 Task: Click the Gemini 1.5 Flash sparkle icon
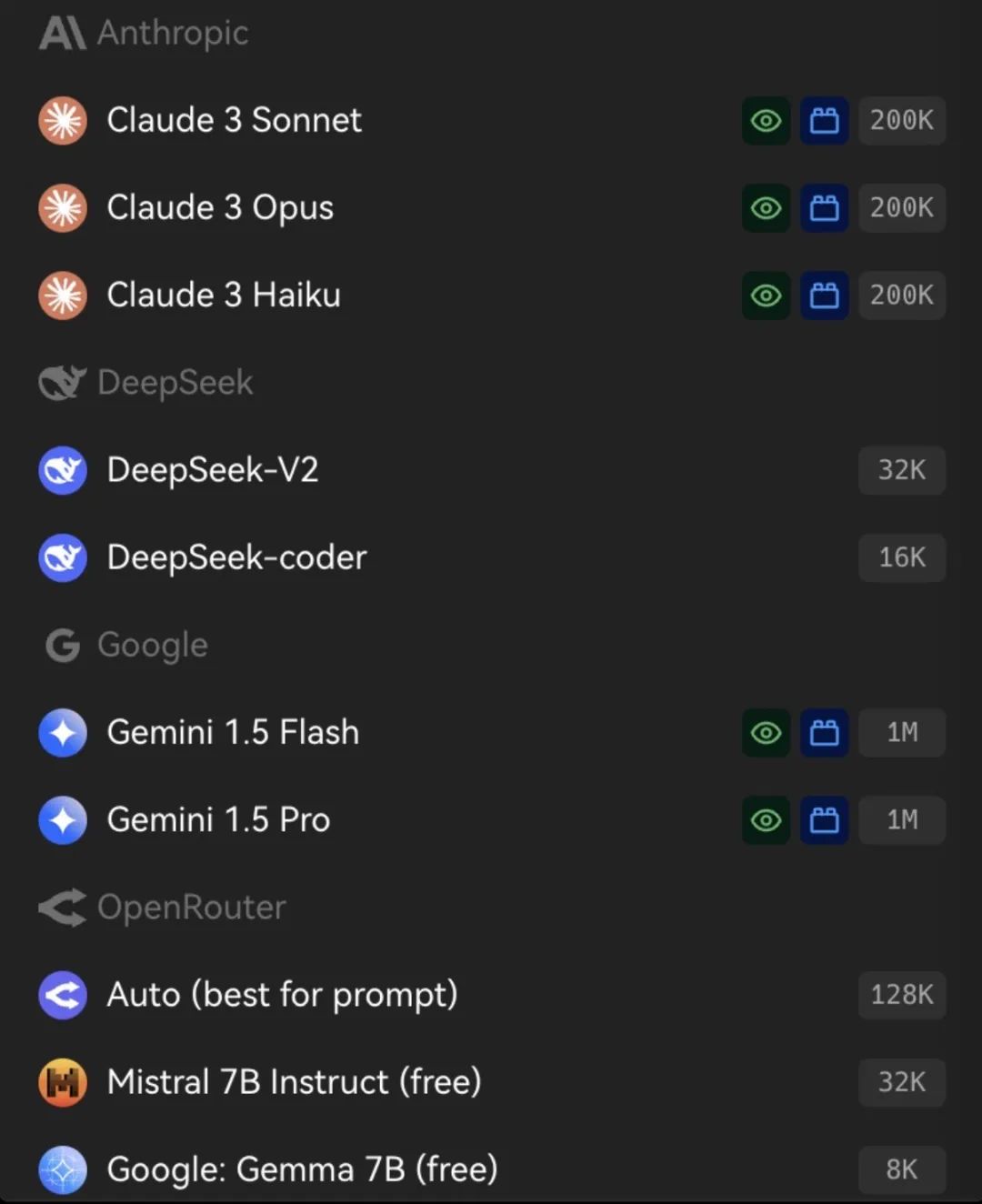pyautogui.click(x=63, y=733)
